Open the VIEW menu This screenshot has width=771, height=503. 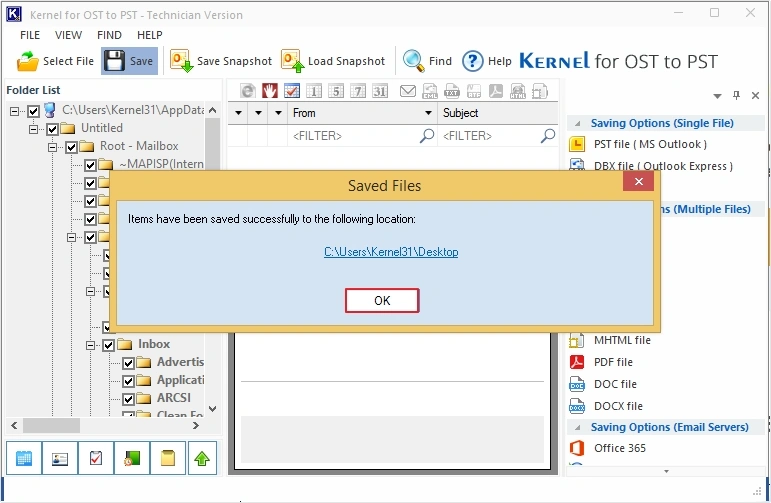68,35
